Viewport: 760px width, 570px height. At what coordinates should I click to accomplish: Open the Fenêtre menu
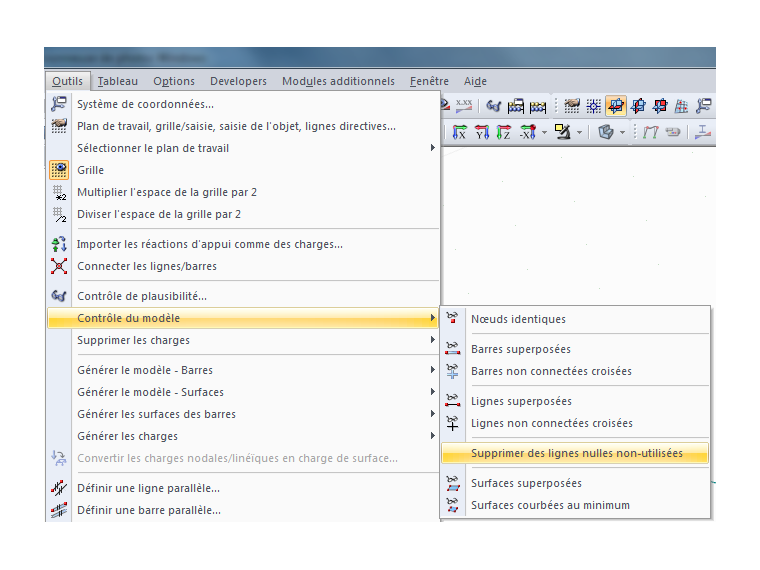coord(429,81)
